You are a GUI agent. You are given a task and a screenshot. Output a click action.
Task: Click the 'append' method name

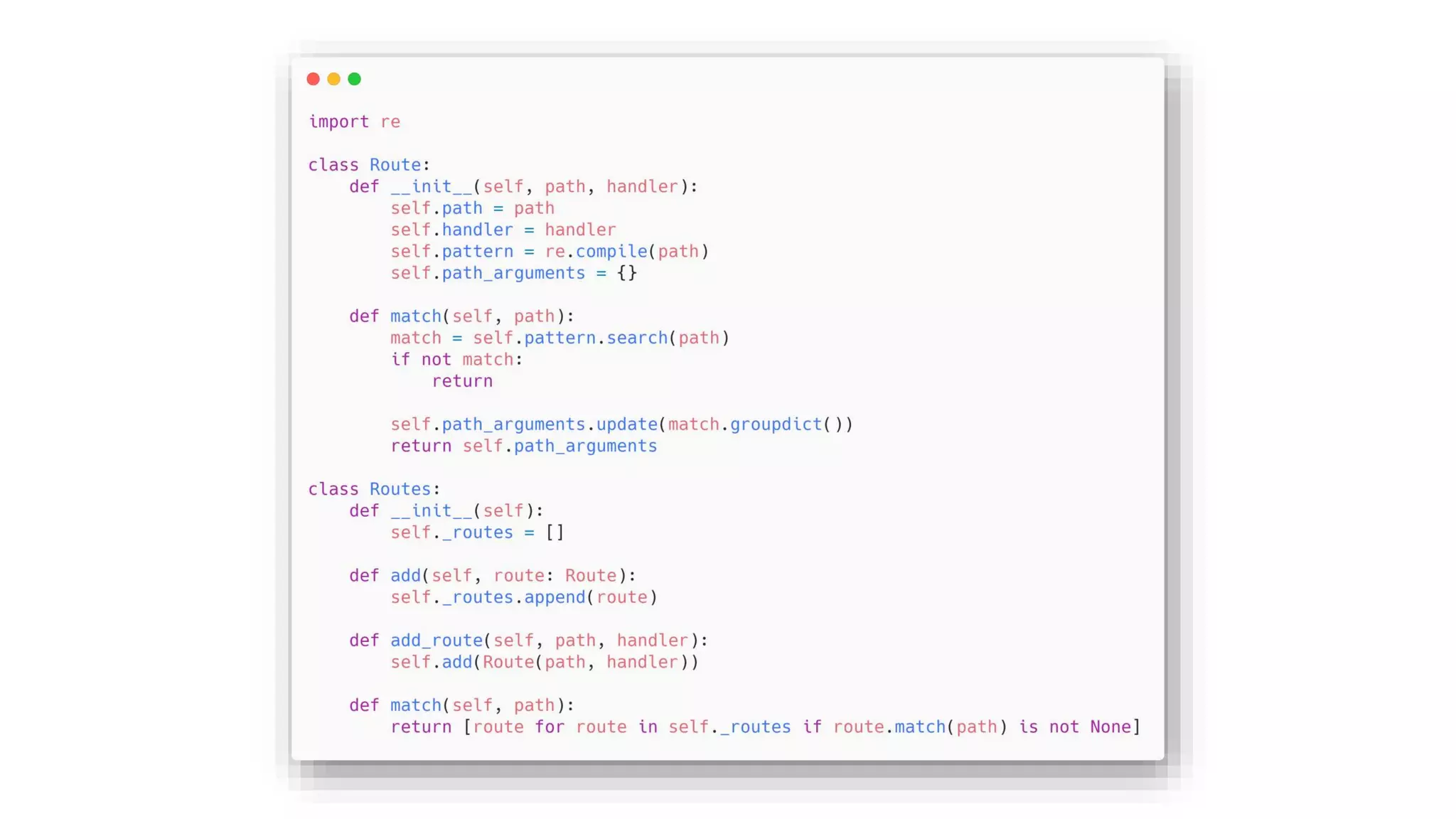(x=555, y=597)
